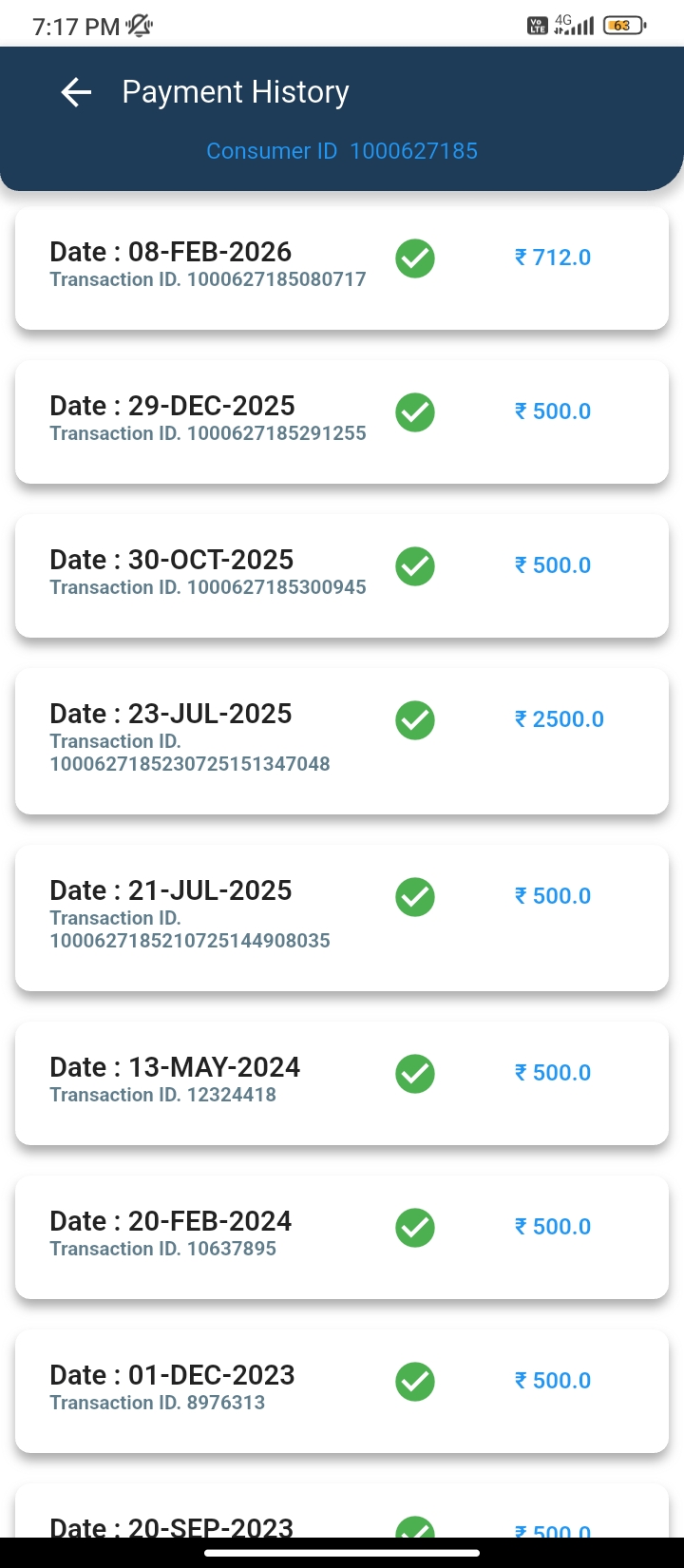
Task: Click green checkmark for 08-FEB-2026 payment
Action: coord(415,258)
